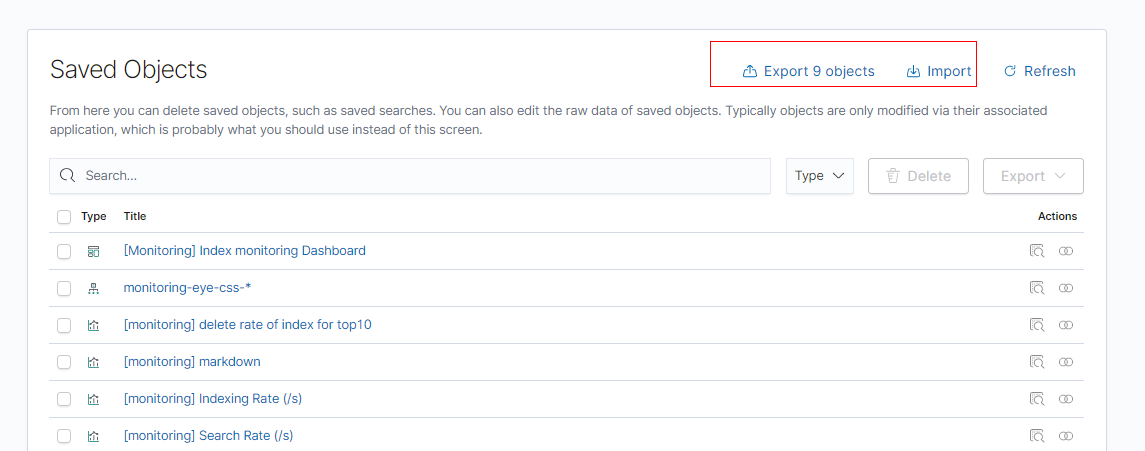Inspect the delete rate of index object
This screenshot has width=1145, height=451.
point(1037,325)
